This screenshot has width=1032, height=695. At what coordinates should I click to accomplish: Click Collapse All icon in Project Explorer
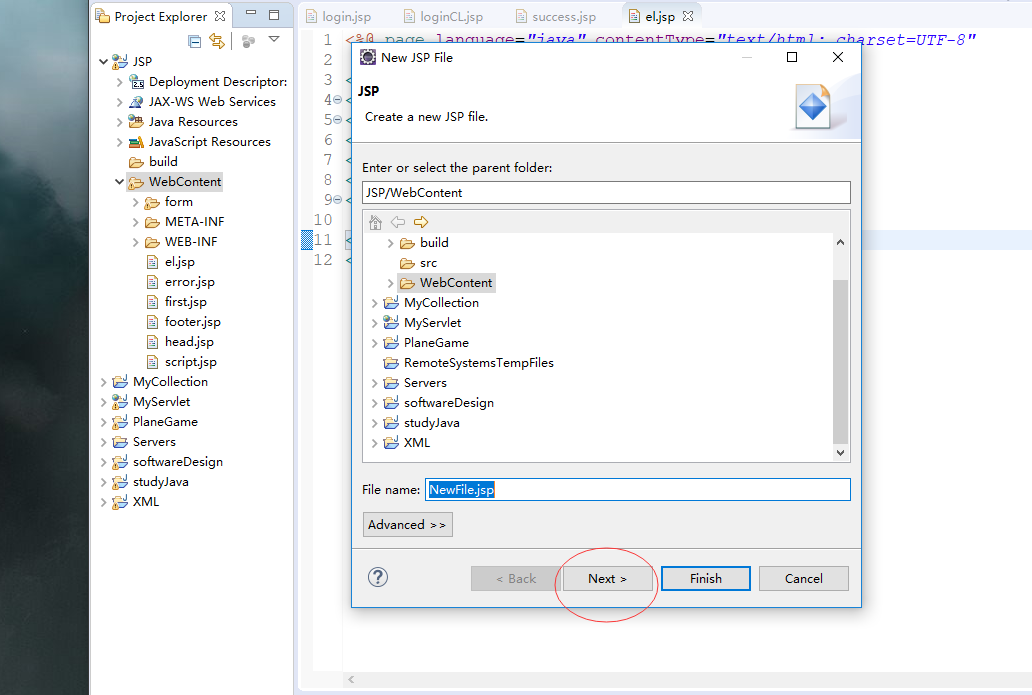pos(194,41)
